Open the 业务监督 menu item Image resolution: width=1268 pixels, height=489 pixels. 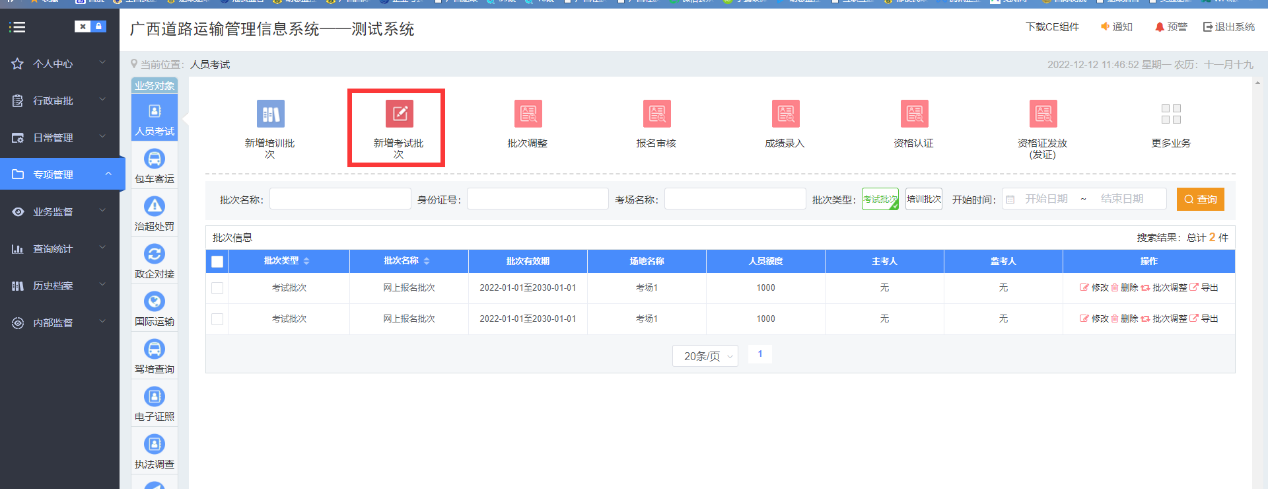tap(60, 211)
